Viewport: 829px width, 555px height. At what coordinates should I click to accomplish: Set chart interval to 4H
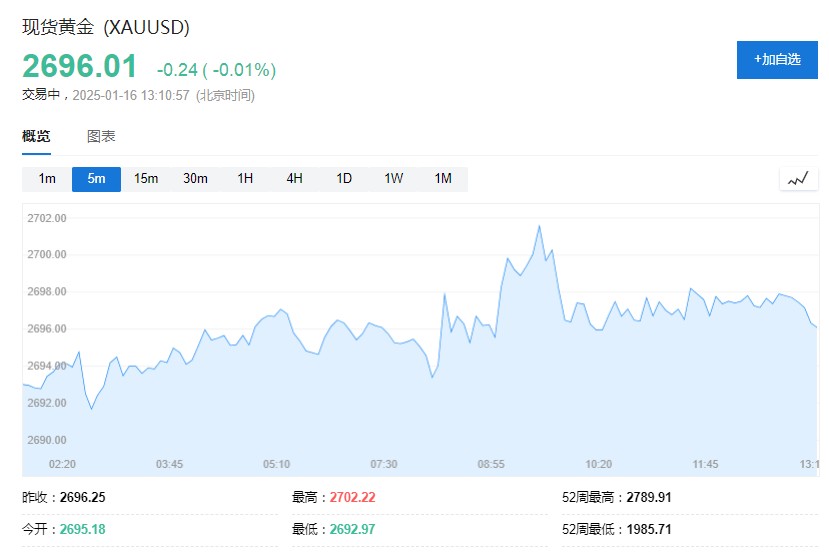pos(294,179)
